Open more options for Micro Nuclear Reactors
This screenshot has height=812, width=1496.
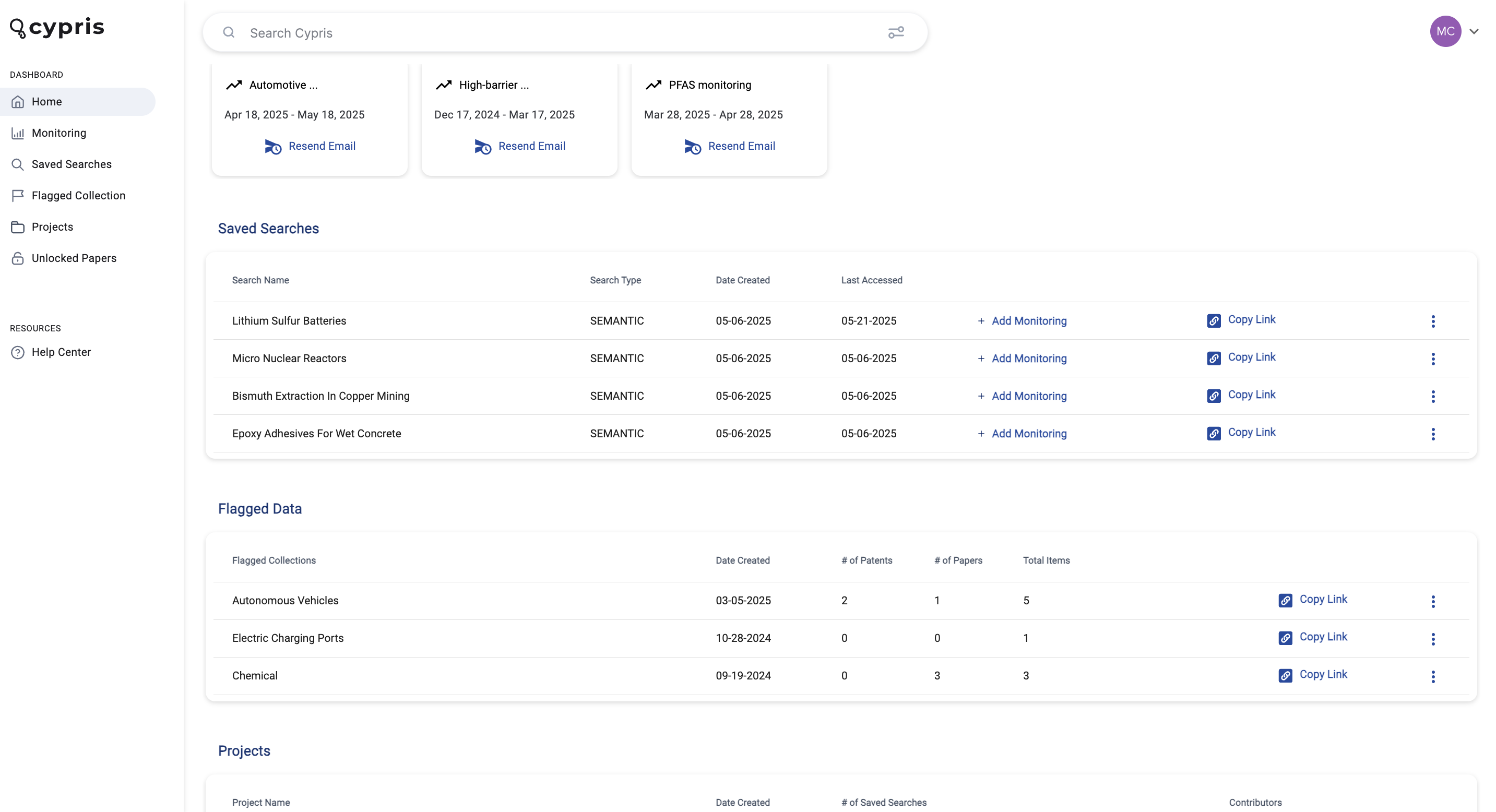pyautogui.click(x=1433, y=359)
